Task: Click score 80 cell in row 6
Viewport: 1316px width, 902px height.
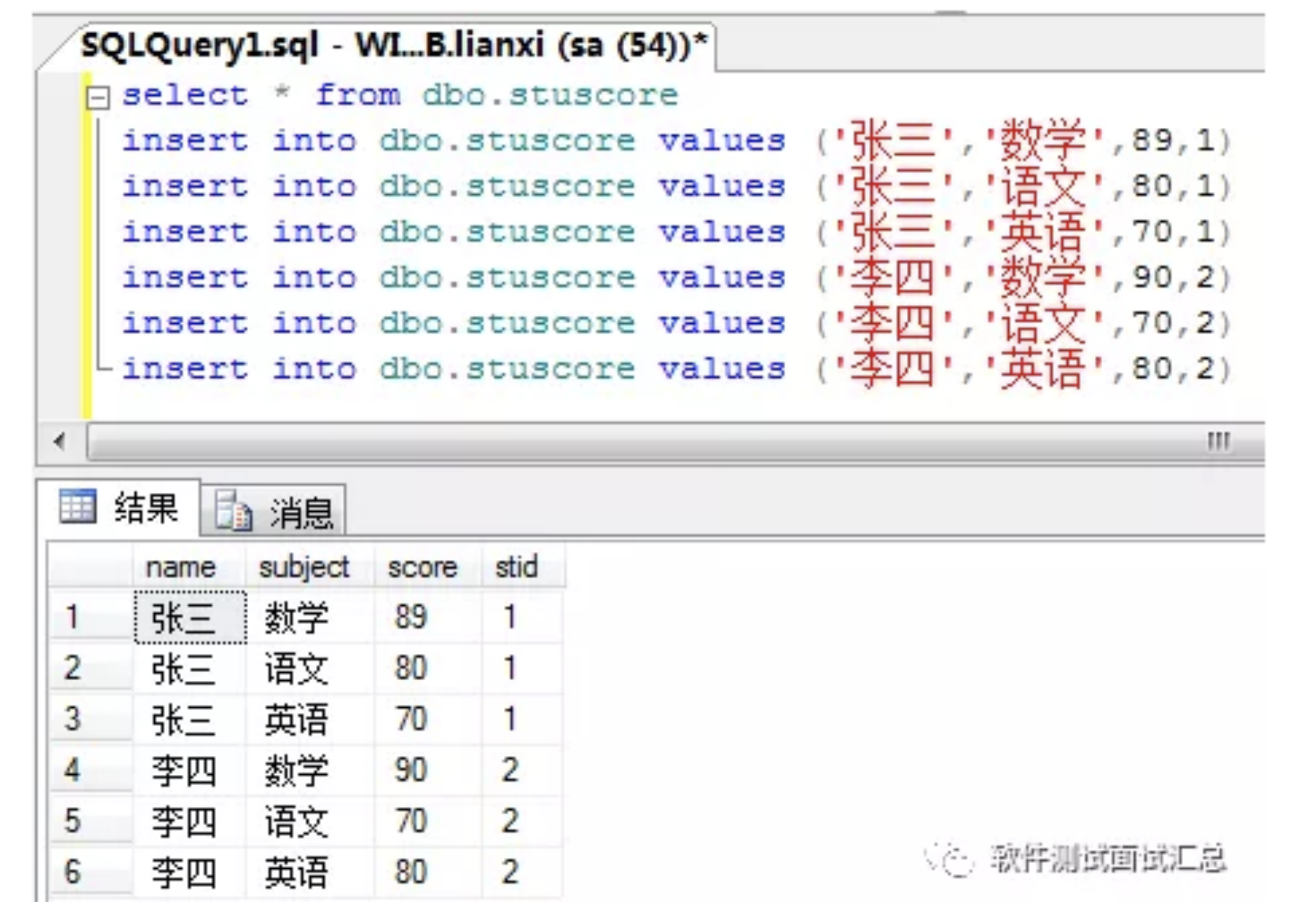Action: (428, 871)
